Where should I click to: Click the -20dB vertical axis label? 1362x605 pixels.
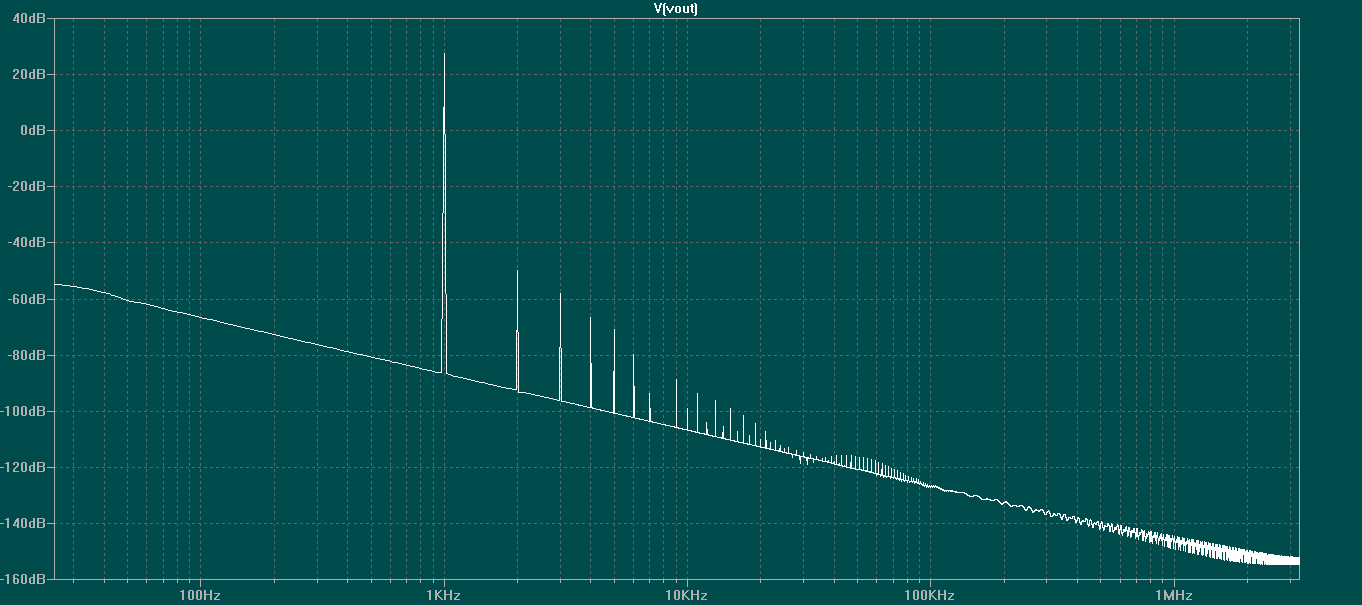pos(29,186)
